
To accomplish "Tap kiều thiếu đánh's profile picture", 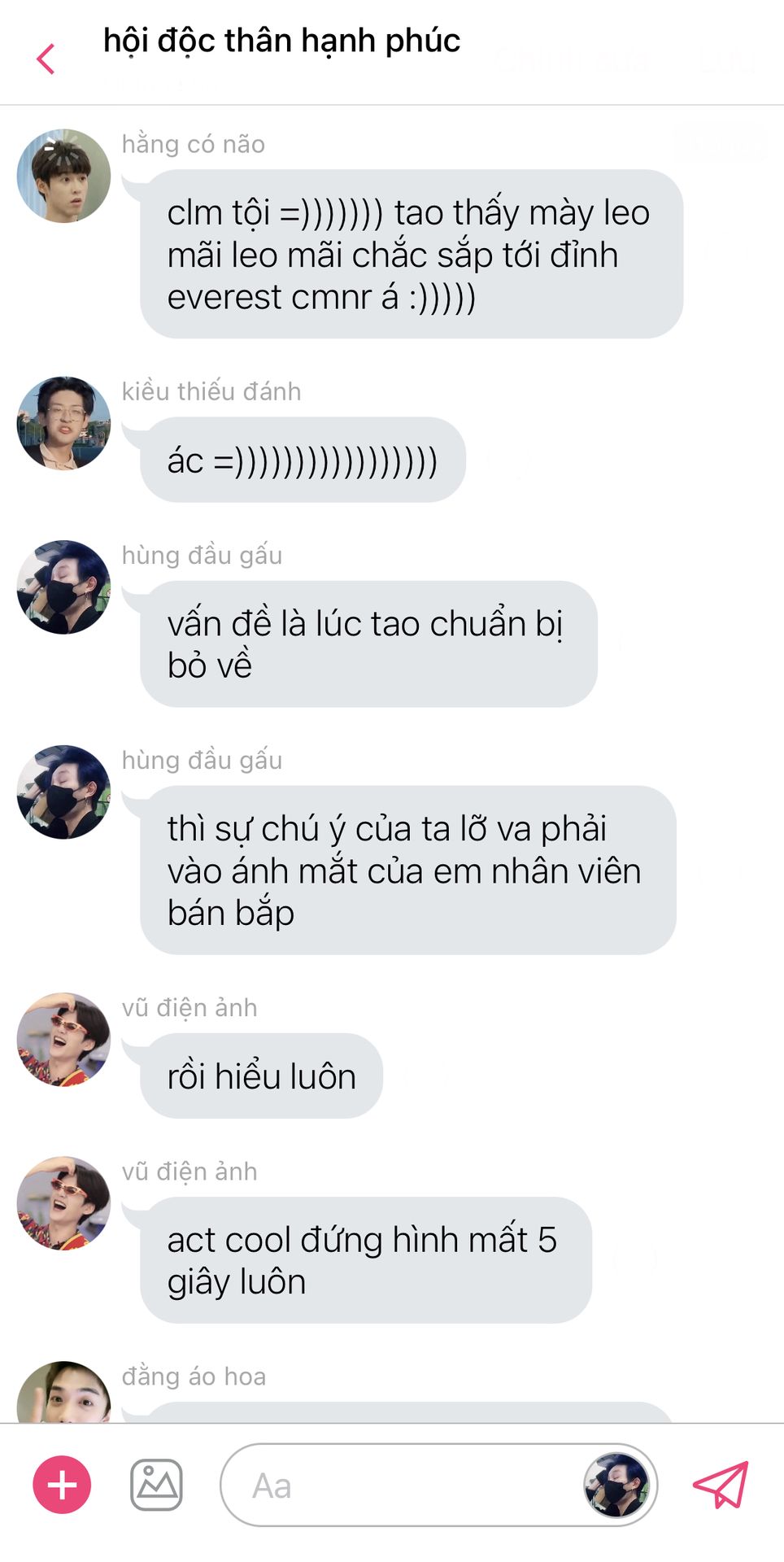I will (x=63, y=423).
